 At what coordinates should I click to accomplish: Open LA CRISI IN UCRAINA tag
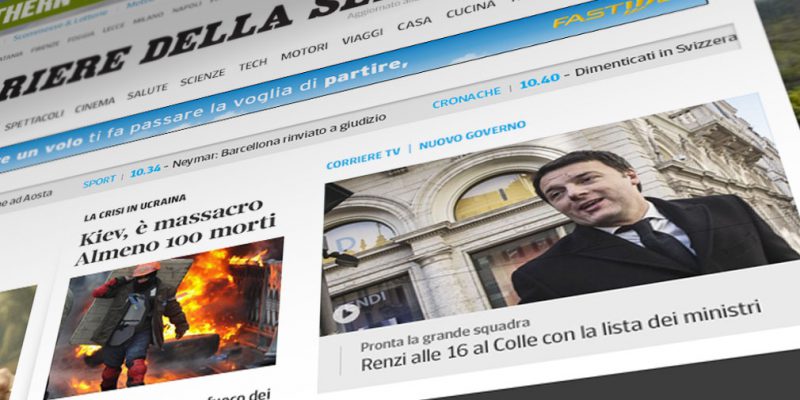[135, 208]
